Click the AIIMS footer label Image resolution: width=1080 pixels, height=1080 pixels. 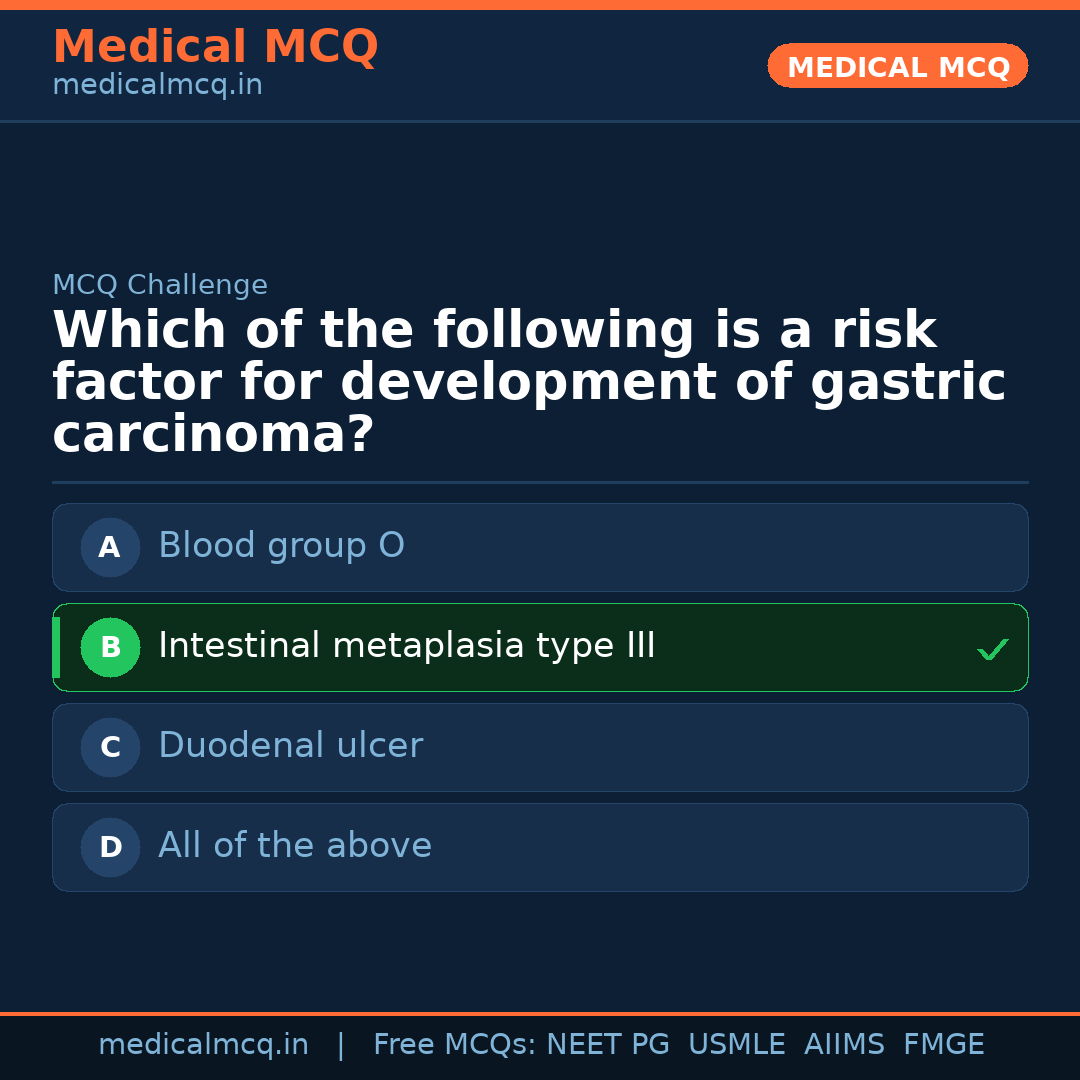(845, 1043)
